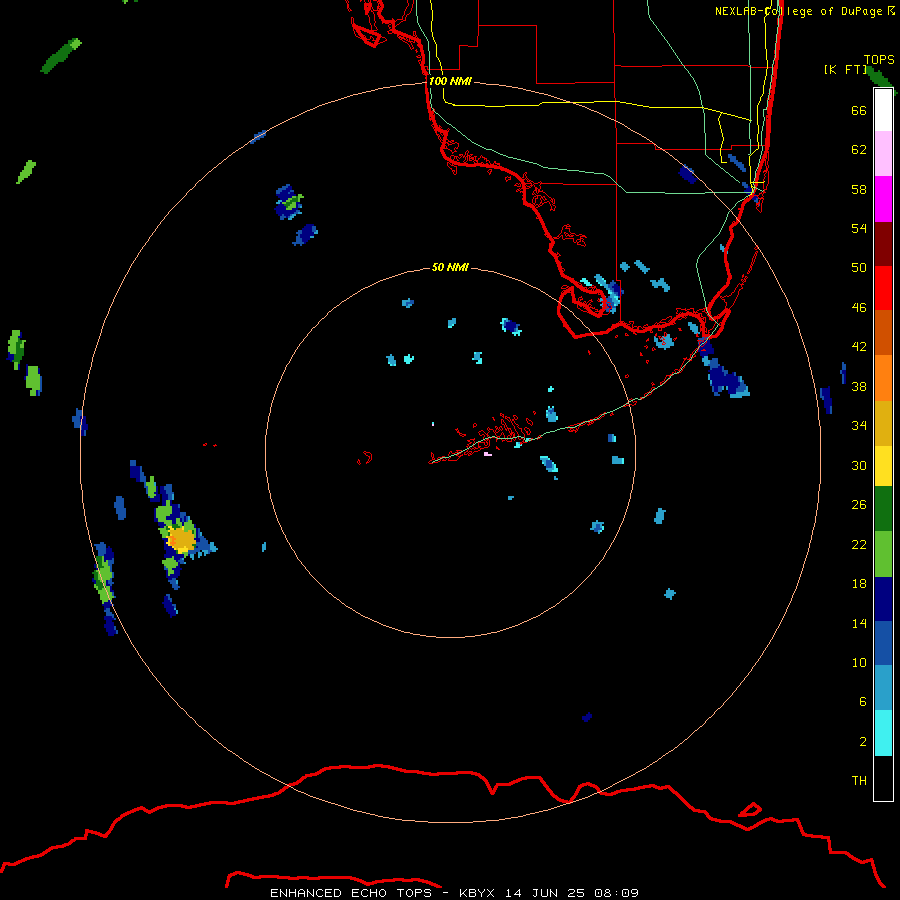This screenshot has height=900, width=900.
Task: Click the NEXLAB-College of DuPage credit text
Action: click(x=798, y=11)
